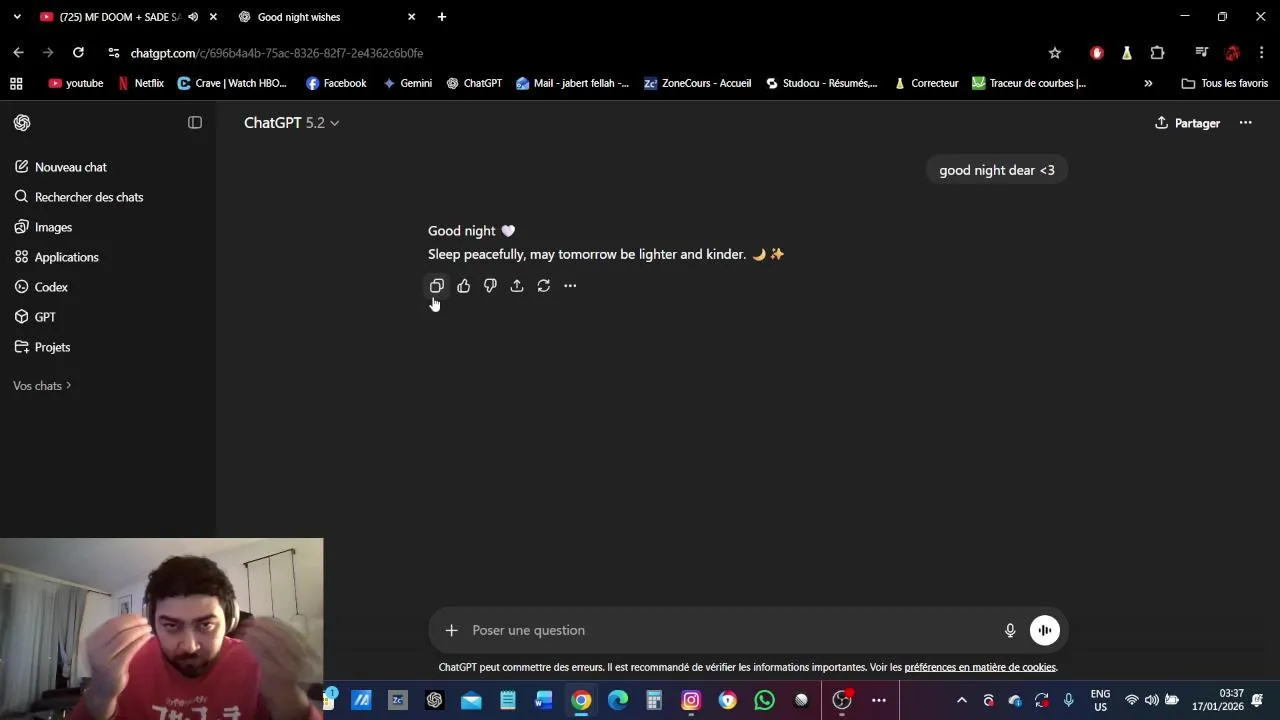Open Facebook bookmark
The height and width of the screenshot is (720, 1280).
pyautogui.click(x=337, y=83)
